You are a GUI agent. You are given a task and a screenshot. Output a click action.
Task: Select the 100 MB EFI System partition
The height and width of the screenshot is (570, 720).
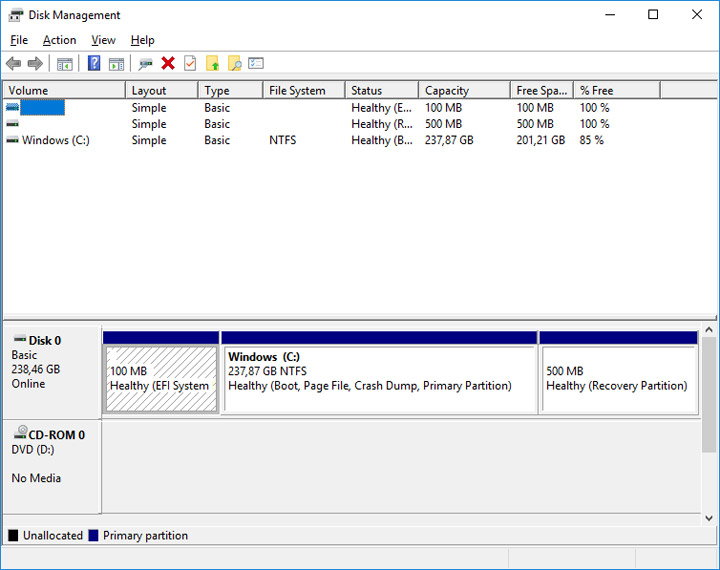coord(160,378)
